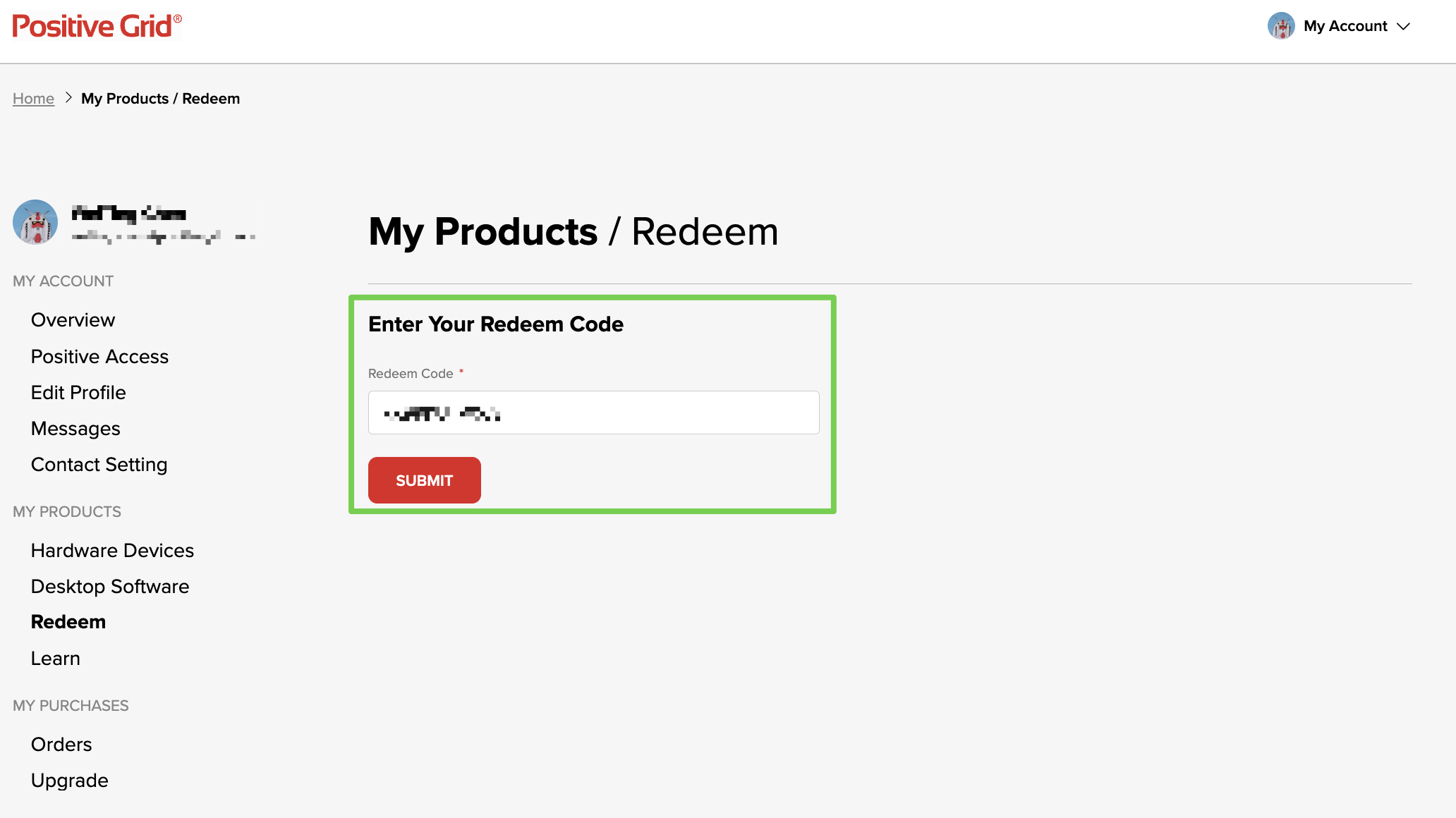Image resolution: width=1456 pixels, height=818 pixels.
Task: View Messages in the sidebar
Action: (x=75, y=429)
